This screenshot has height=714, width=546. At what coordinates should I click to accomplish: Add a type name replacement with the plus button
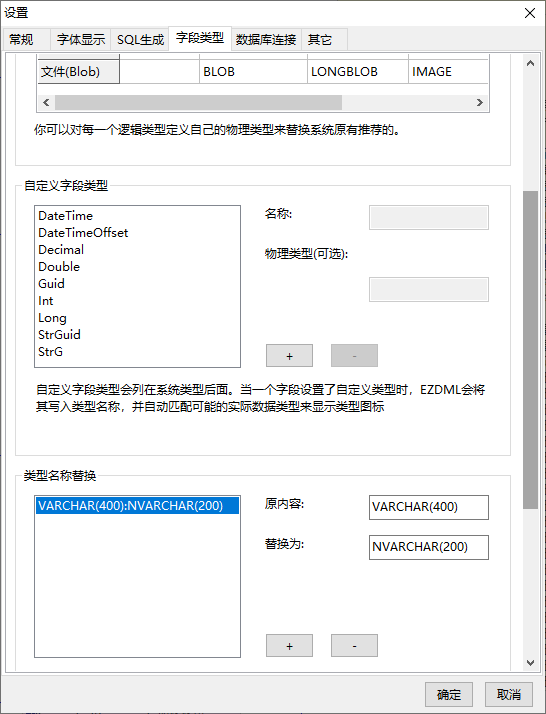289,646
